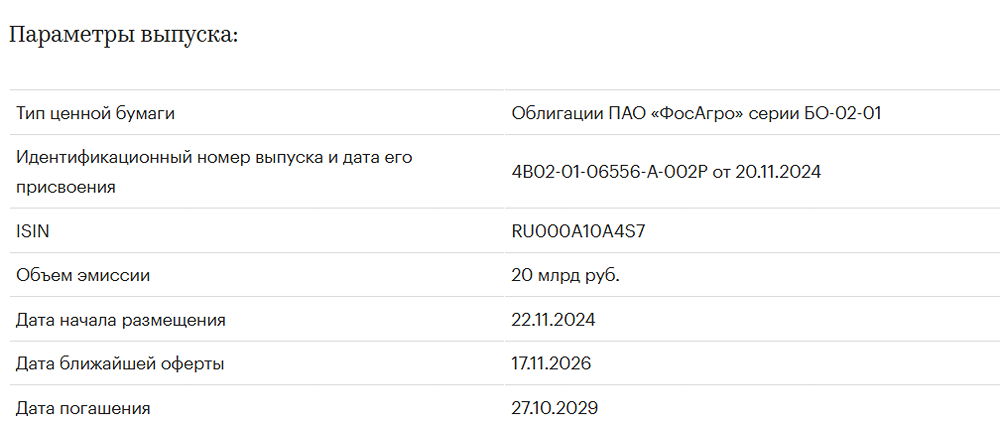Click the nearest offer date 17.11.2026
1000x428 pixels.
(x=551, y=364)
